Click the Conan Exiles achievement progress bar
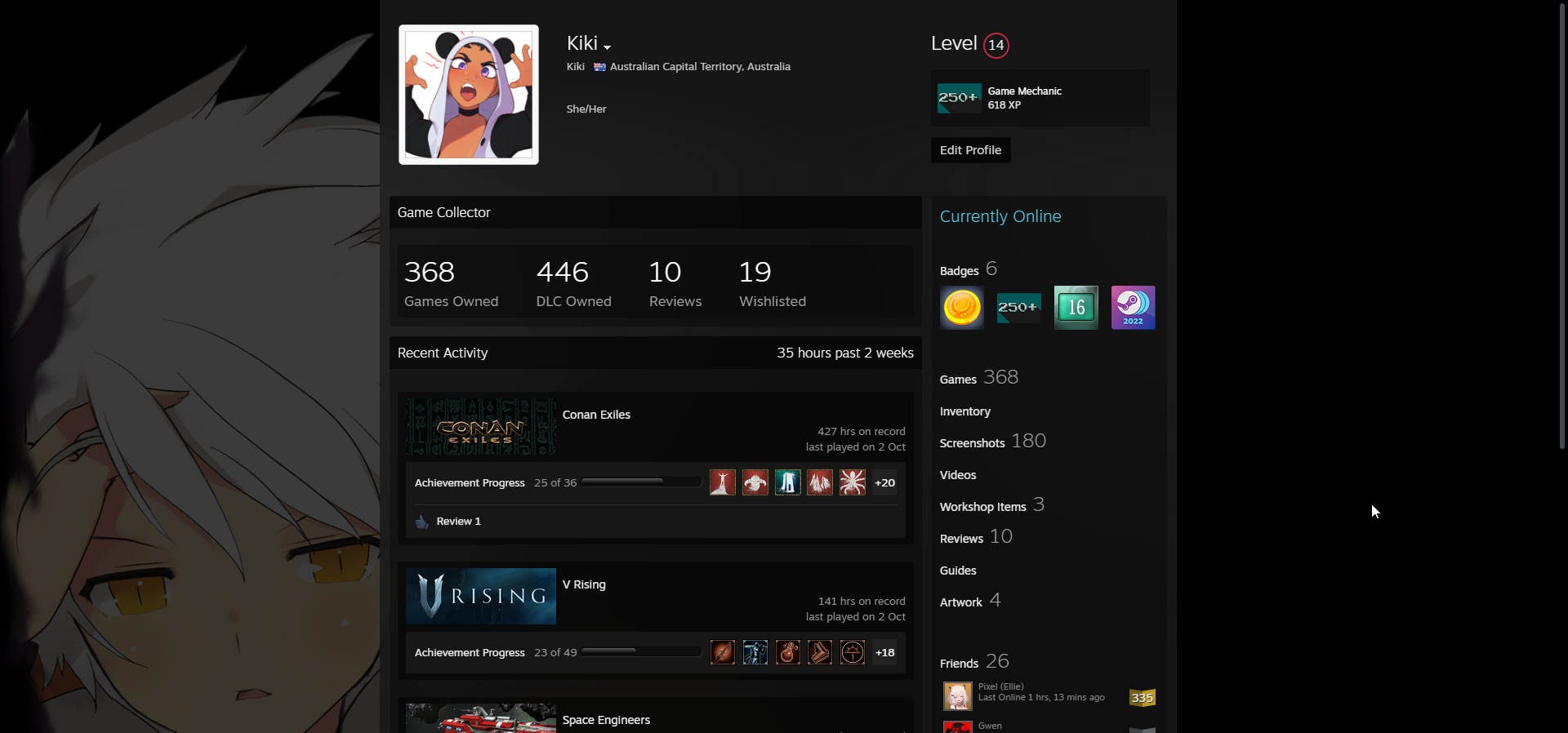The width and height of the screenshot is (1568, 733). 641,482
